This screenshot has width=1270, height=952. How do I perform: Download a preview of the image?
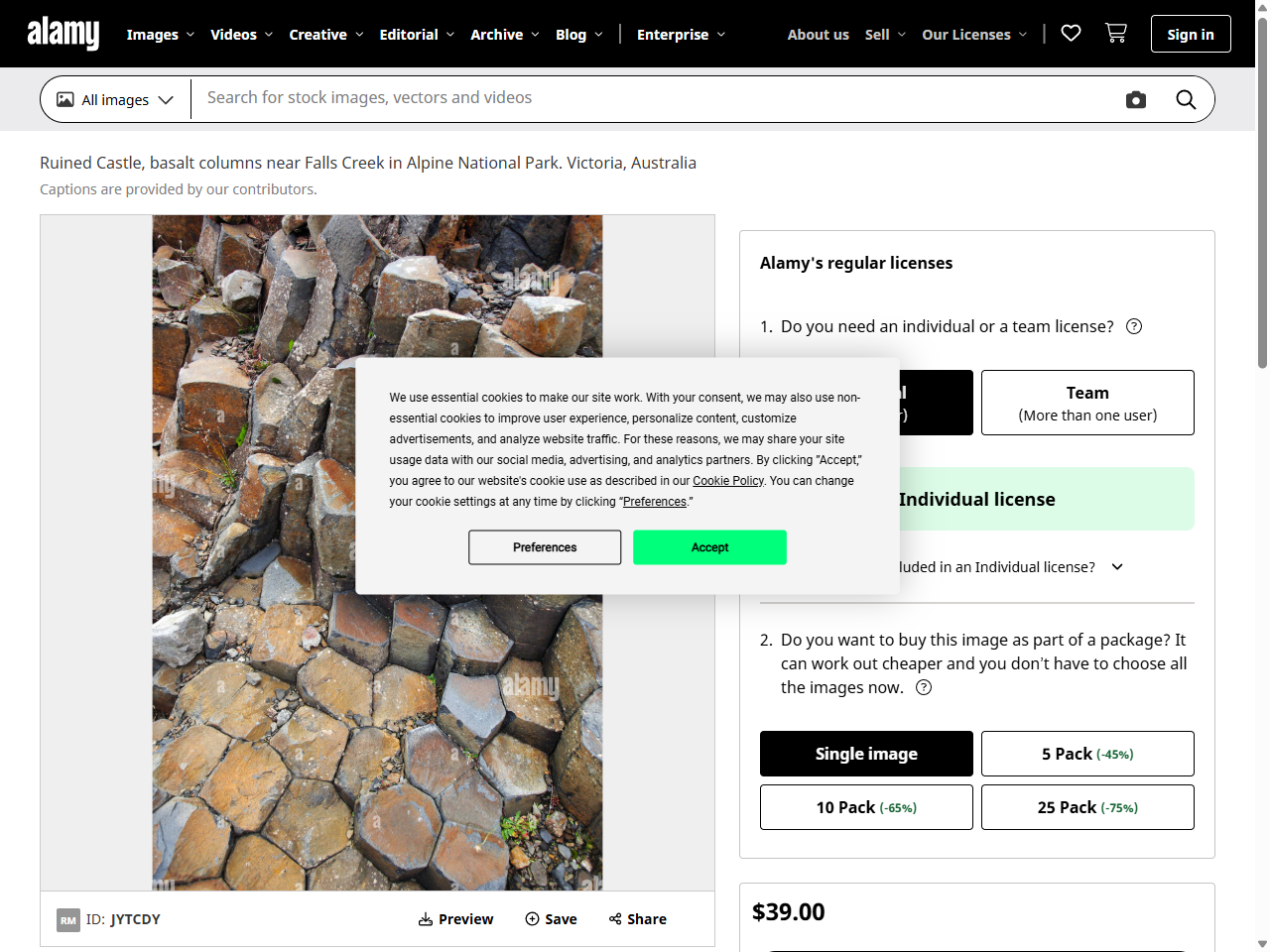(x=455, y=919)
